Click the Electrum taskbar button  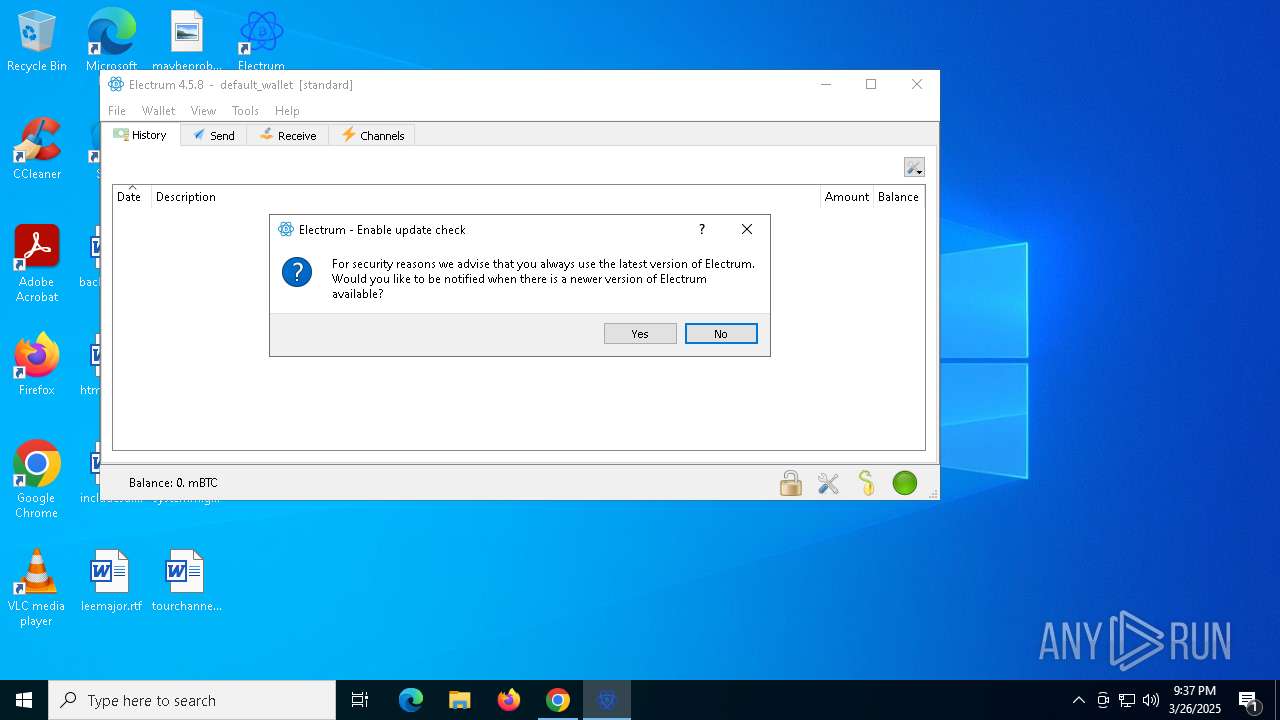click(607, 700)
